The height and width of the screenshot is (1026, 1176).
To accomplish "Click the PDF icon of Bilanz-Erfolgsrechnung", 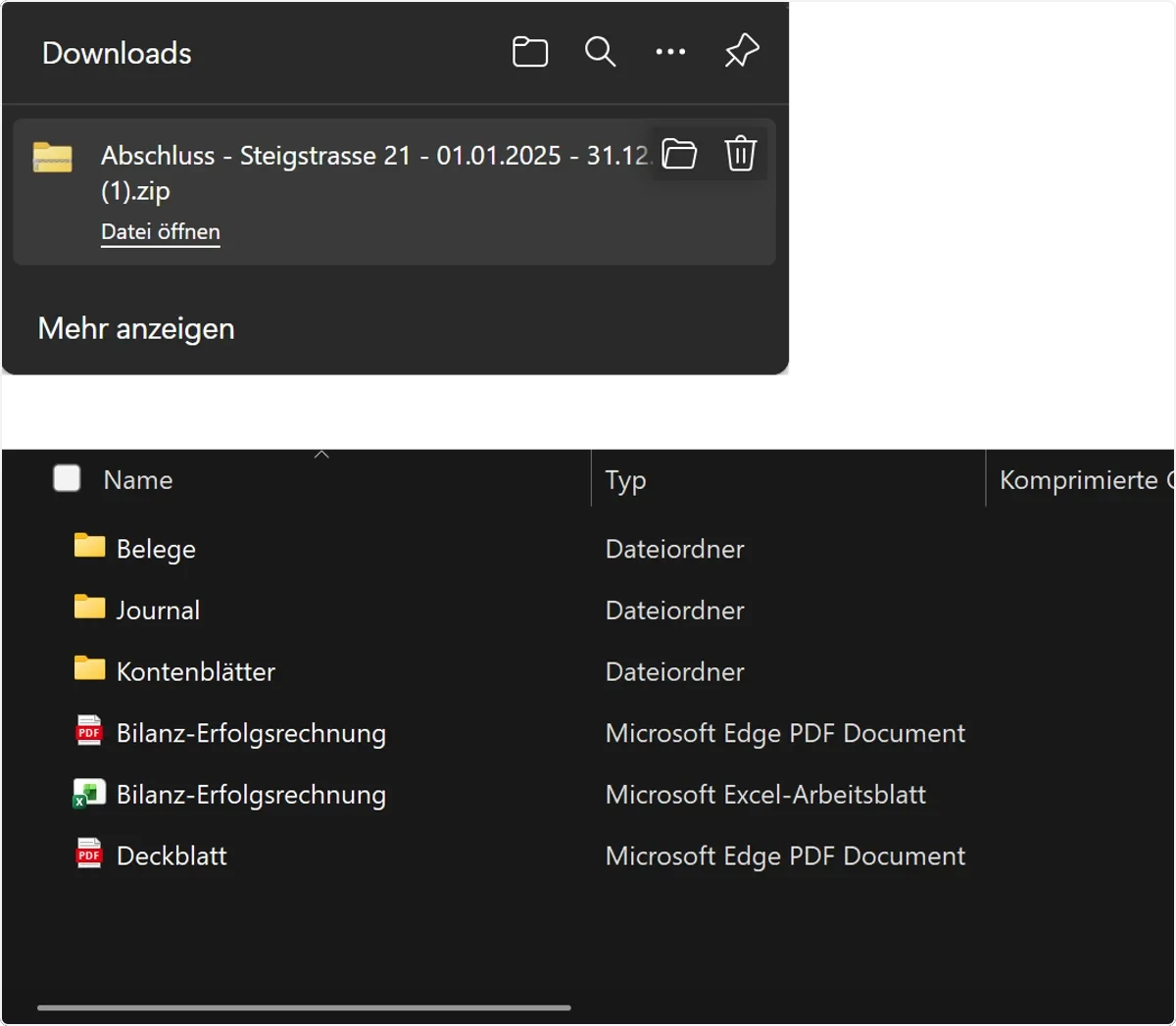I will pyautogui.click(x=89, y=730).
